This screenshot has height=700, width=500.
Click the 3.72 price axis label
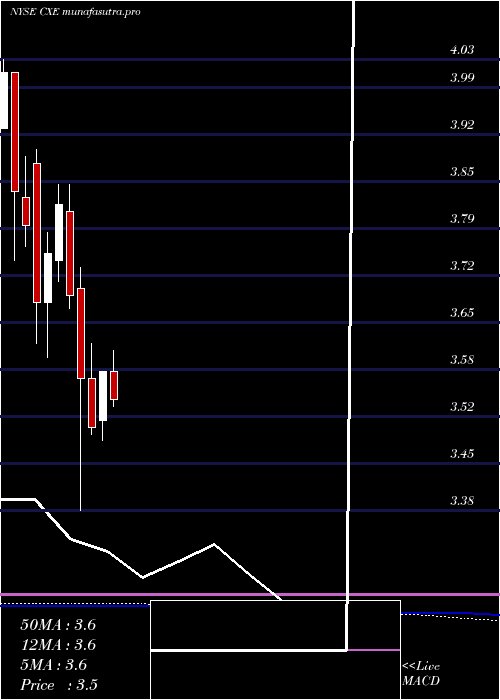pyautogui.click(x=462, y=266)
